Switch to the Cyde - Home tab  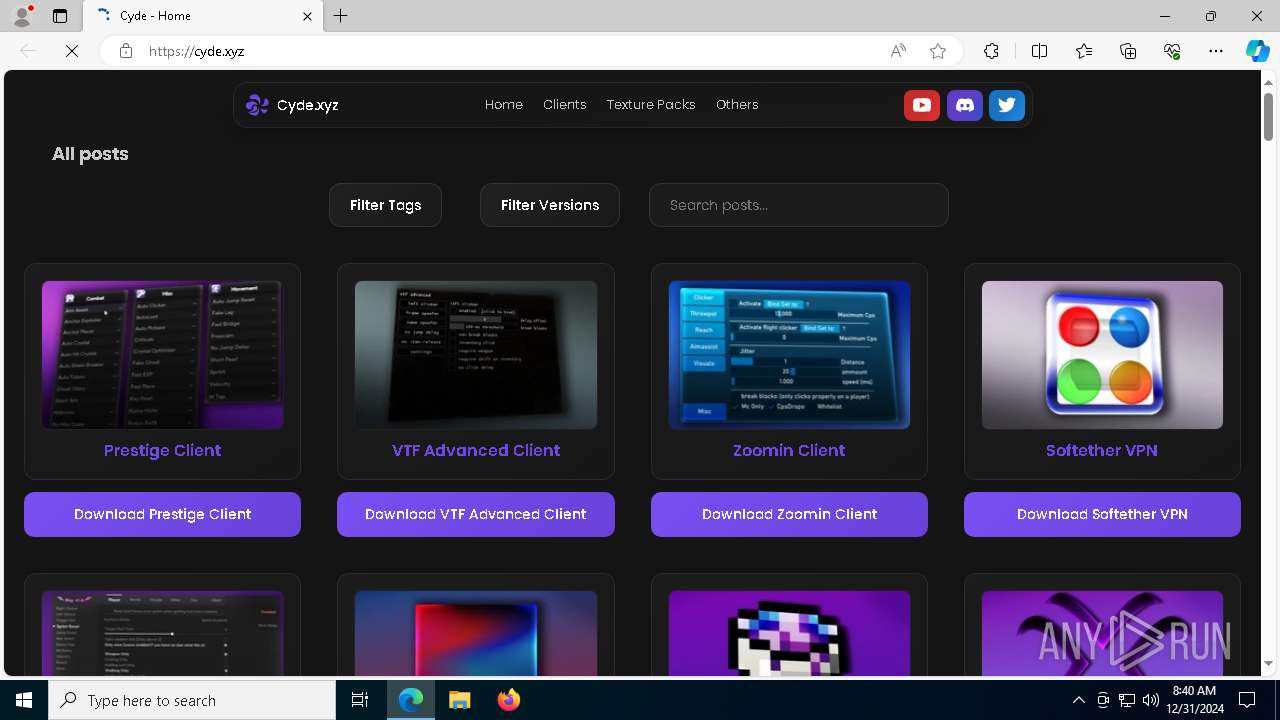[202, 16]
